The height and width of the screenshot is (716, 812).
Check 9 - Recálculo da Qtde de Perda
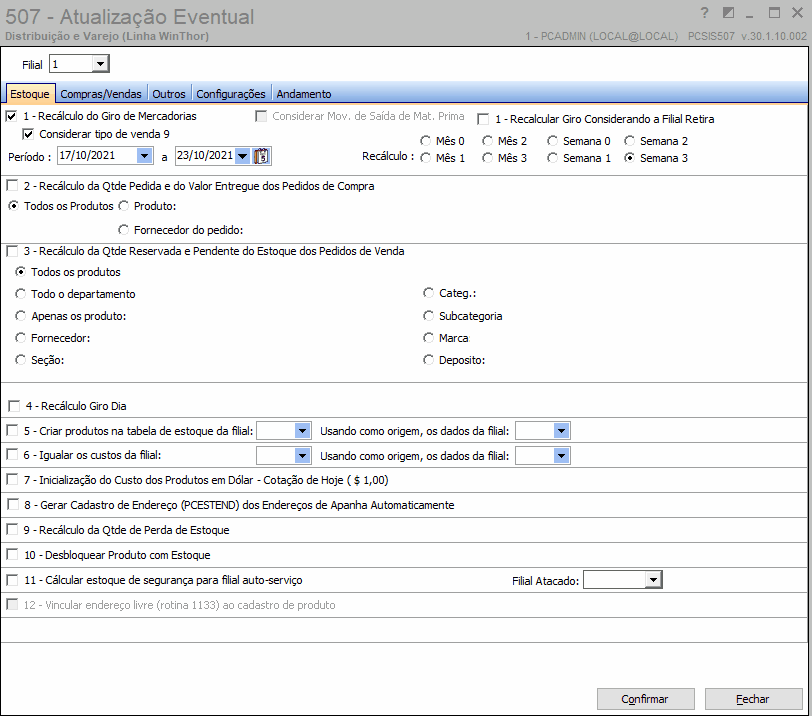click(12, 529)
